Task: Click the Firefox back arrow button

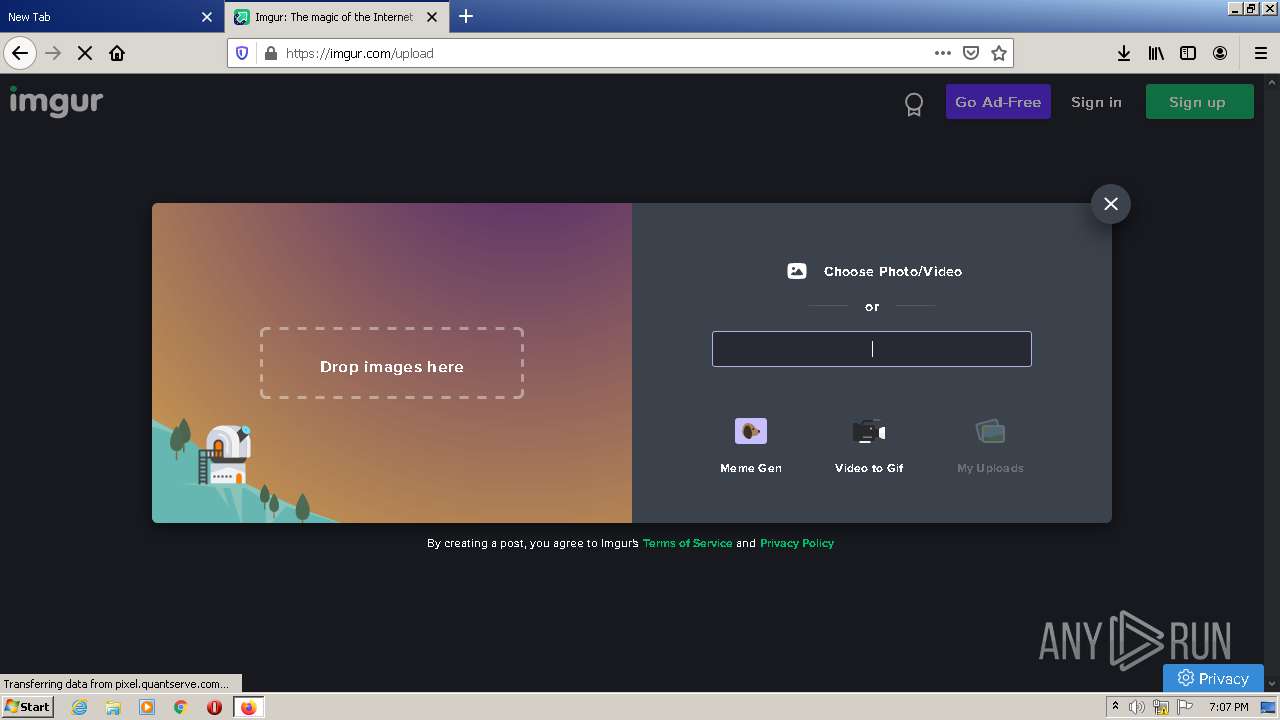Action: click(20, 53)
